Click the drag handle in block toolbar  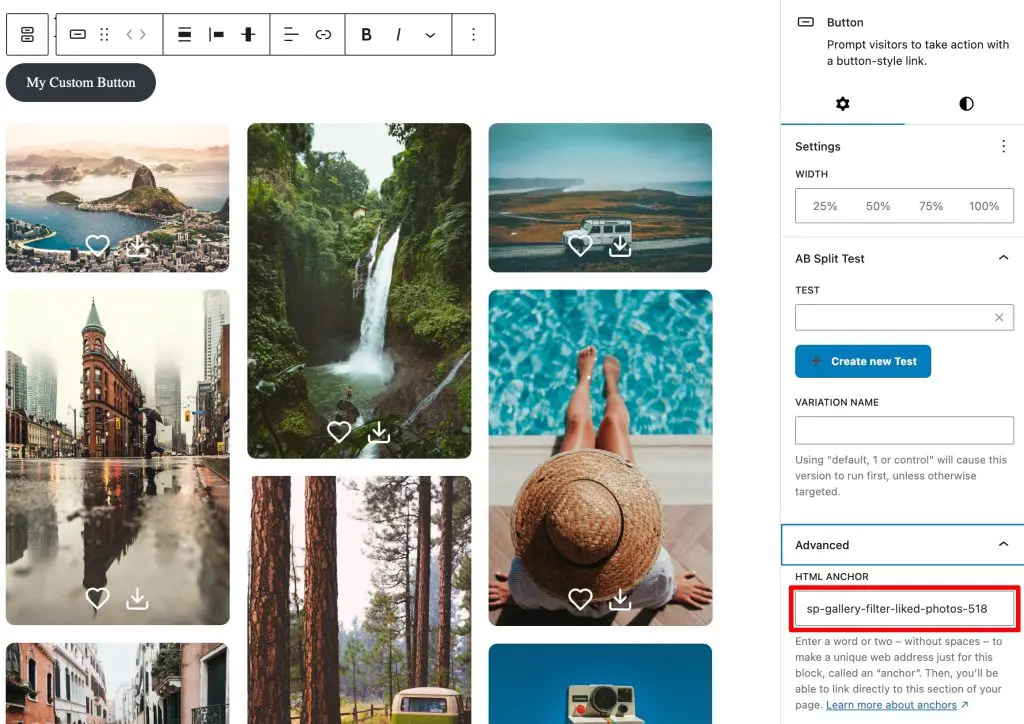click(x=104, y=35)
